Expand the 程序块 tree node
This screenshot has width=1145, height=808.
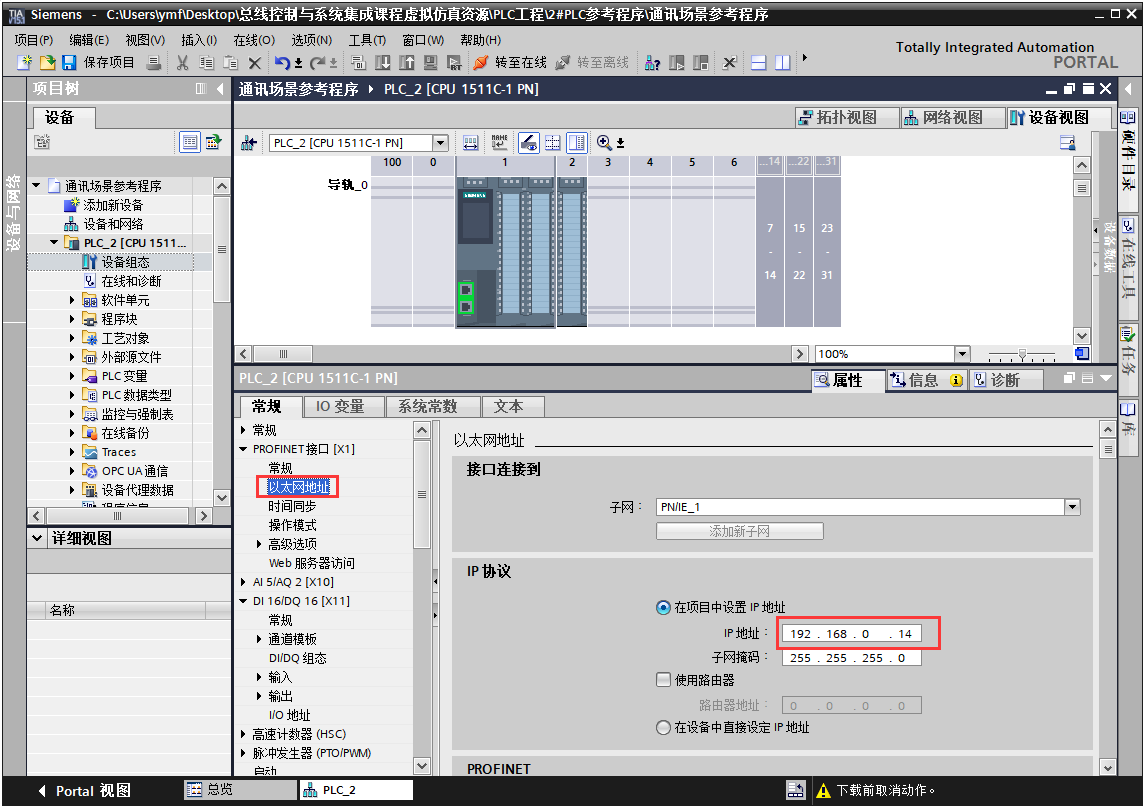pos(72,319)
